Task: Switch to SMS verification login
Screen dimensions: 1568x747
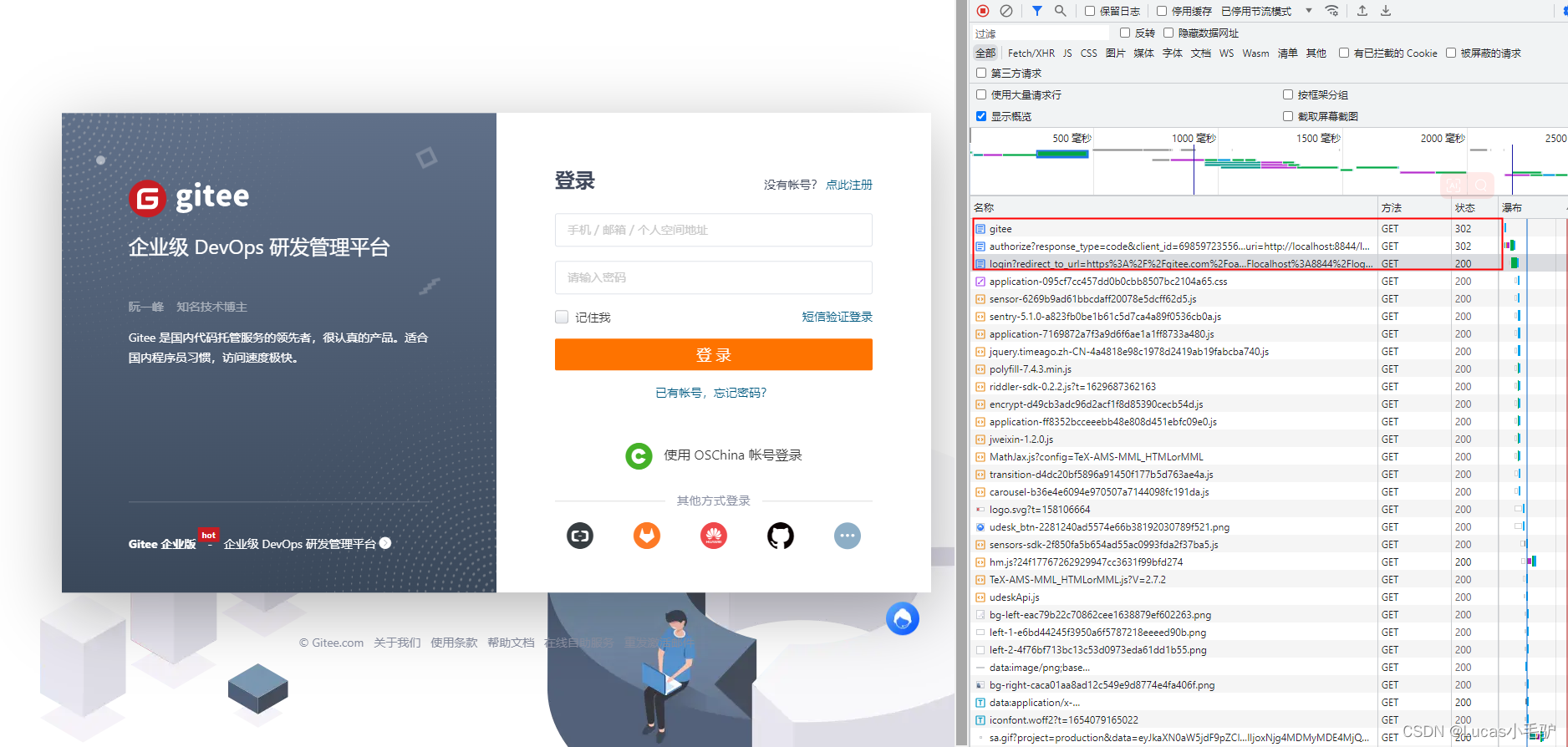Action: click(x=837, y=317)
